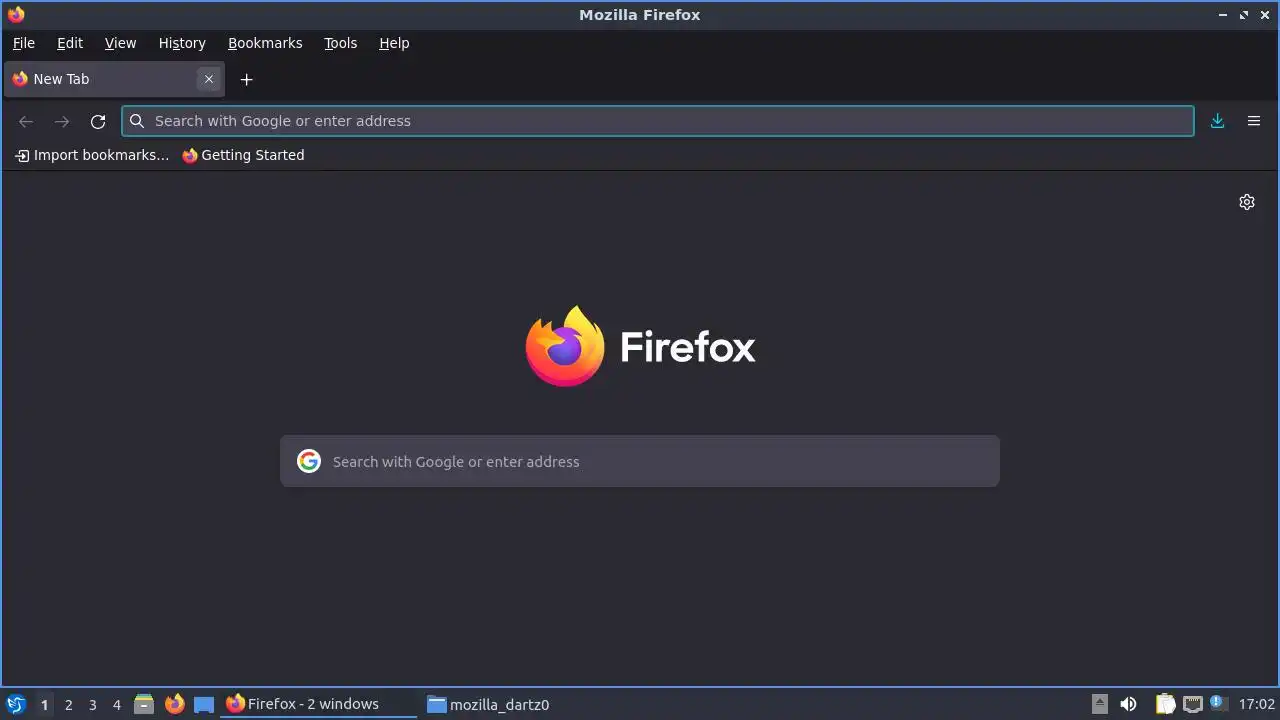The height and width of the screenshot is (720, 1280).
Task: Open the LXQt start menu
Action: [x=16, y=704]
